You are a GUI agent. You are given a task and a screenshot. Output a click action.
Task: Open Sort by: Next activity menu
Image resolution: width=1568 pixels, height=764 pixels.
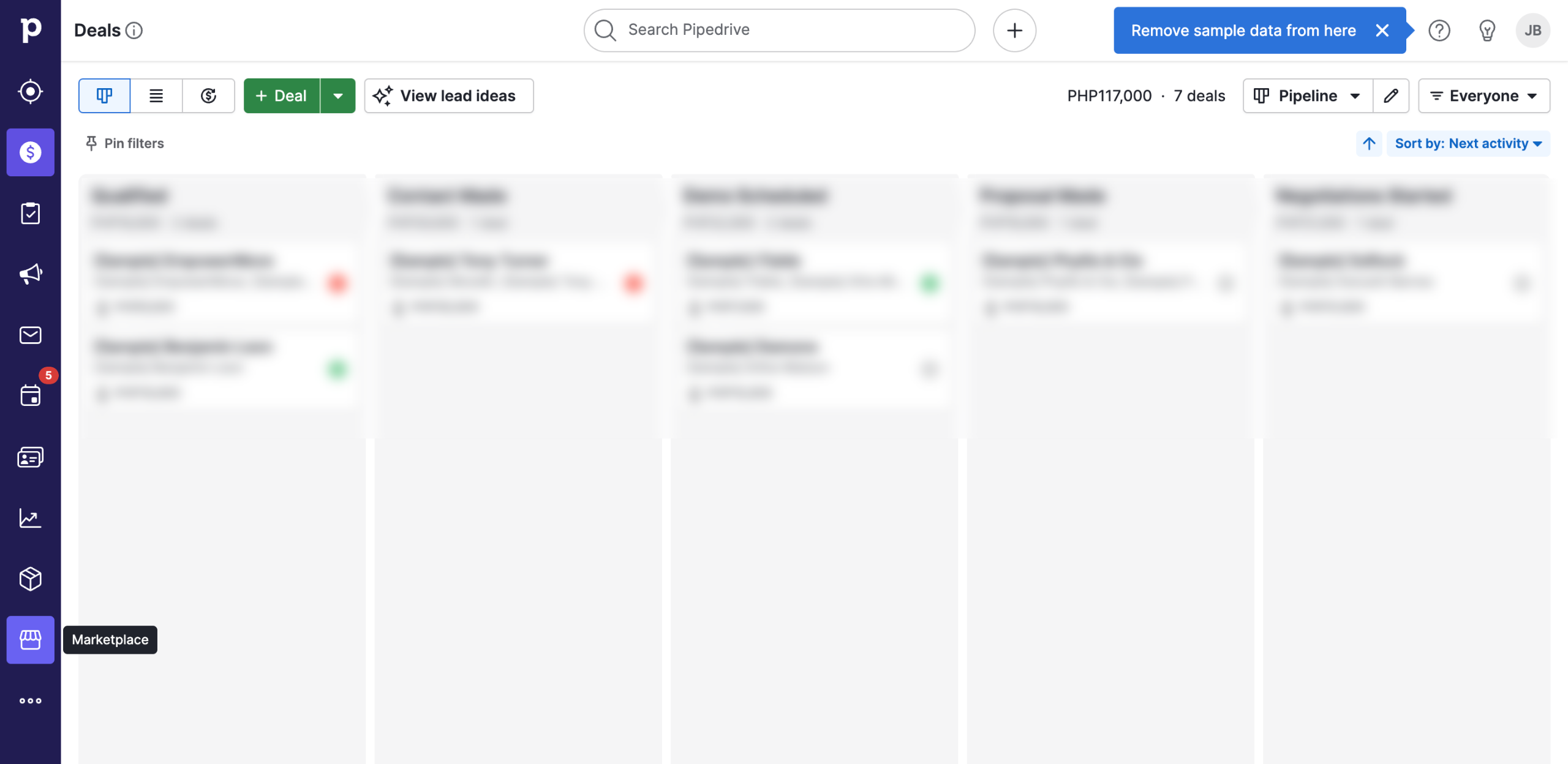[1468, 143]
